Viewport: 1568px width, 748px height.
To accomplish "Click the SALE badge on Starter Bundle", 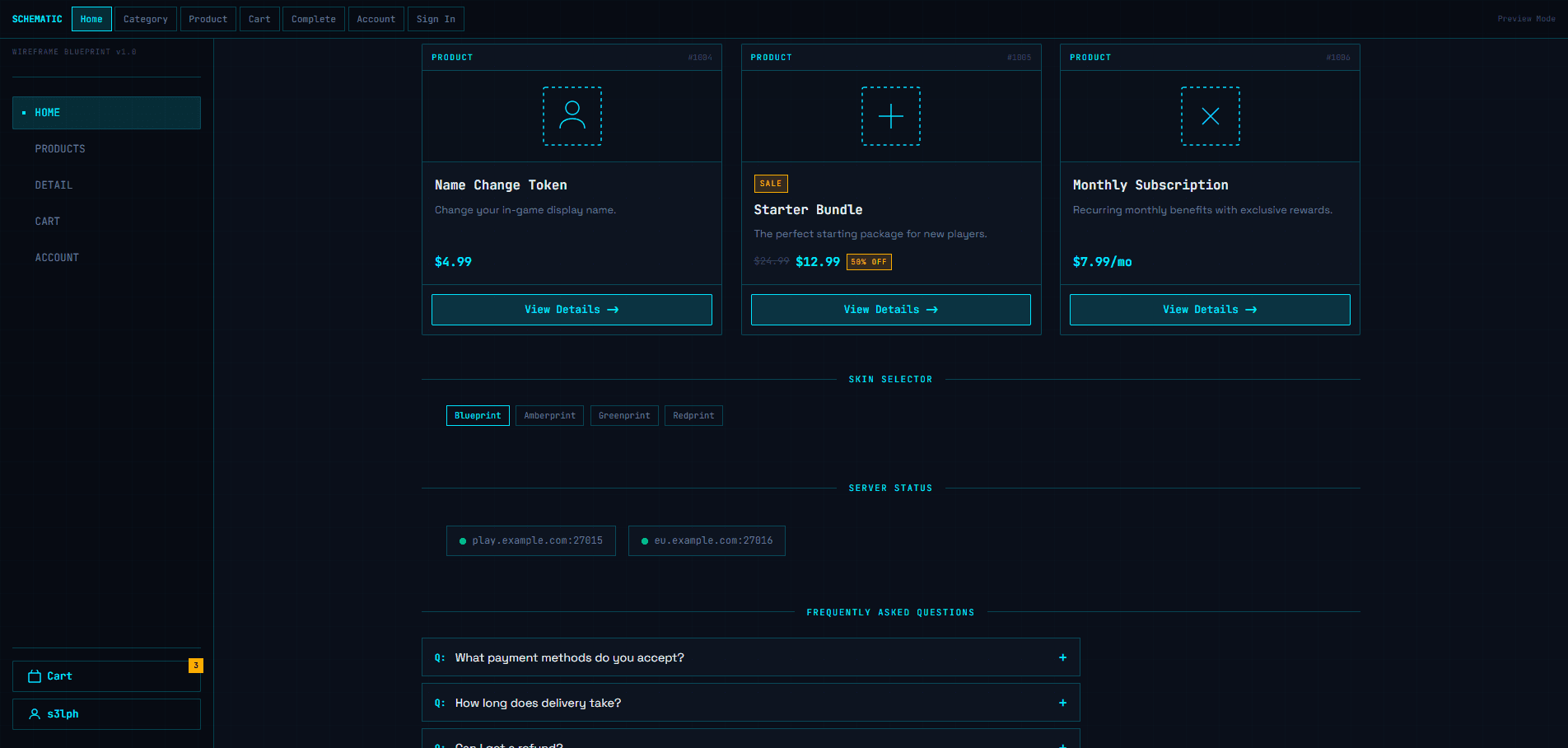I will coord(771,184).
